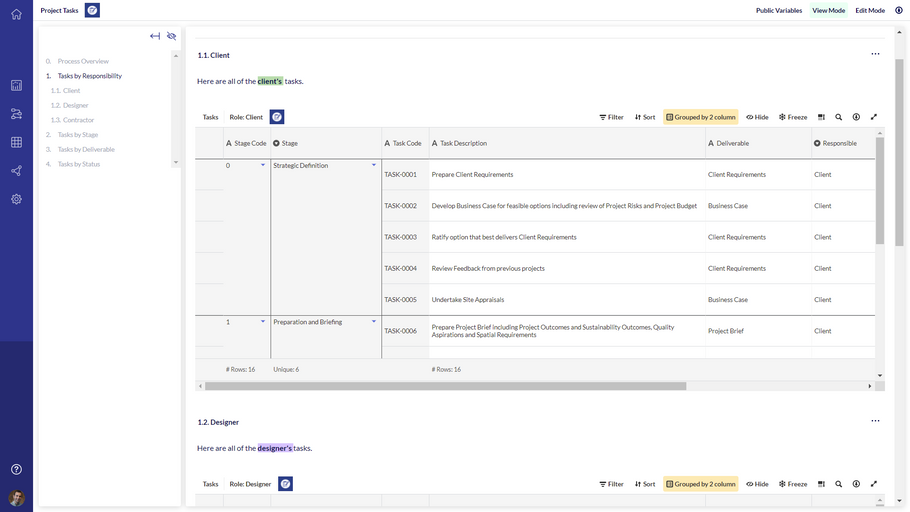Open the workflow icon in left sidebar
Image resolution: width=910 pixels, height=512 pixels.
(x=16, y=114)
